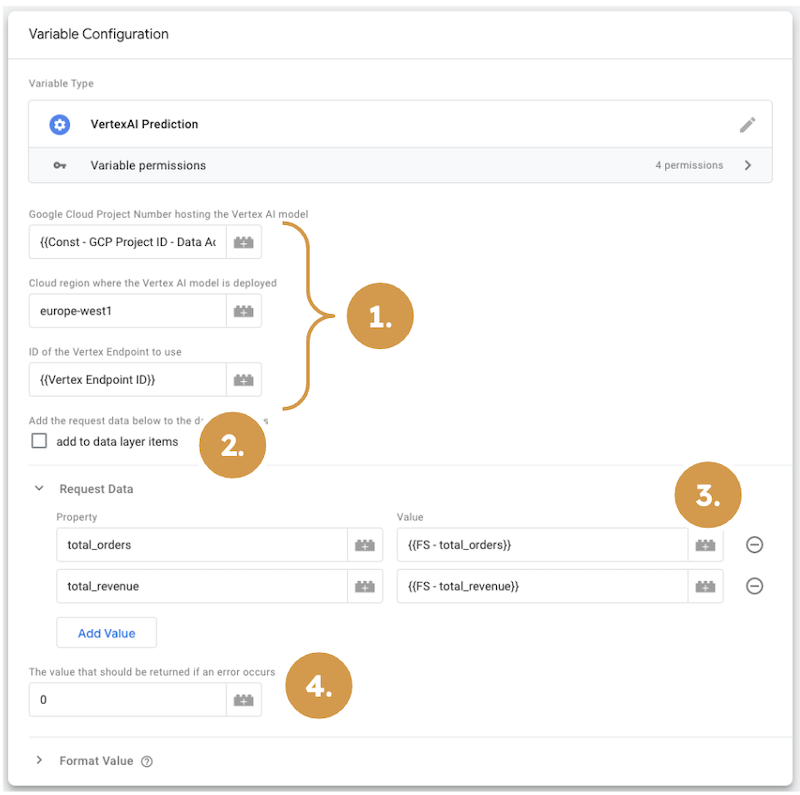Click the VertexAI Prediction gear icon

point(60,125)
